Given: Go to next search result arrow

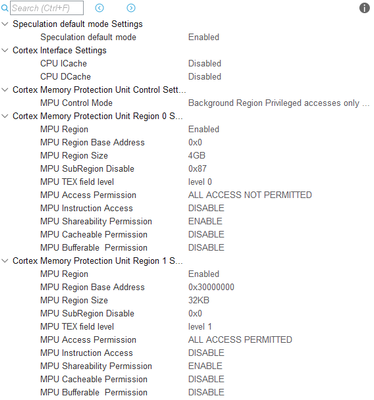Looking at the screenshot, I should pyautogui.click(x=131, y=8).
